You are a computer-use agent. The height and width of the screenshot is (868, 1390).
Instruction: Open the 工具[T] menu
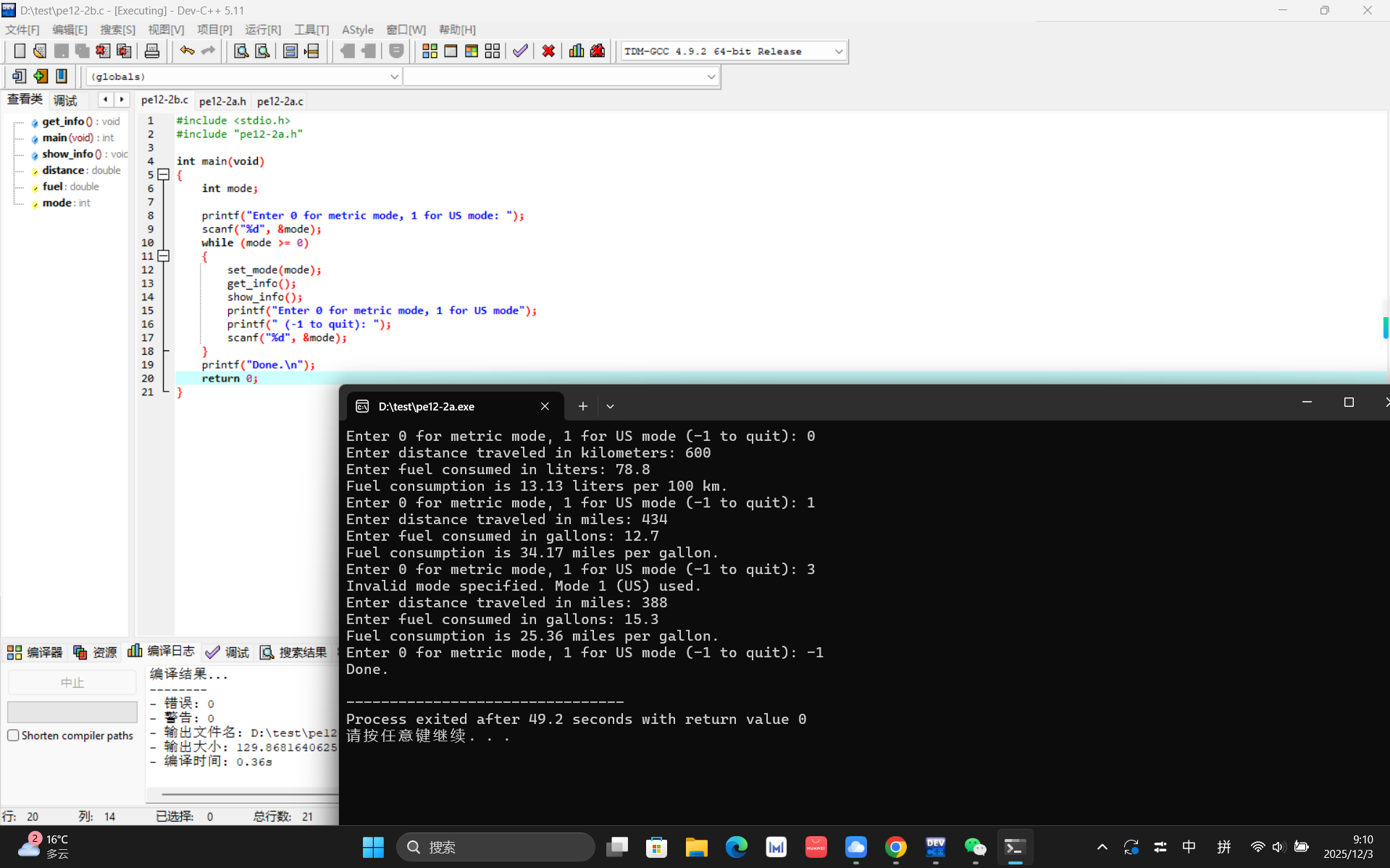[311, 30]
